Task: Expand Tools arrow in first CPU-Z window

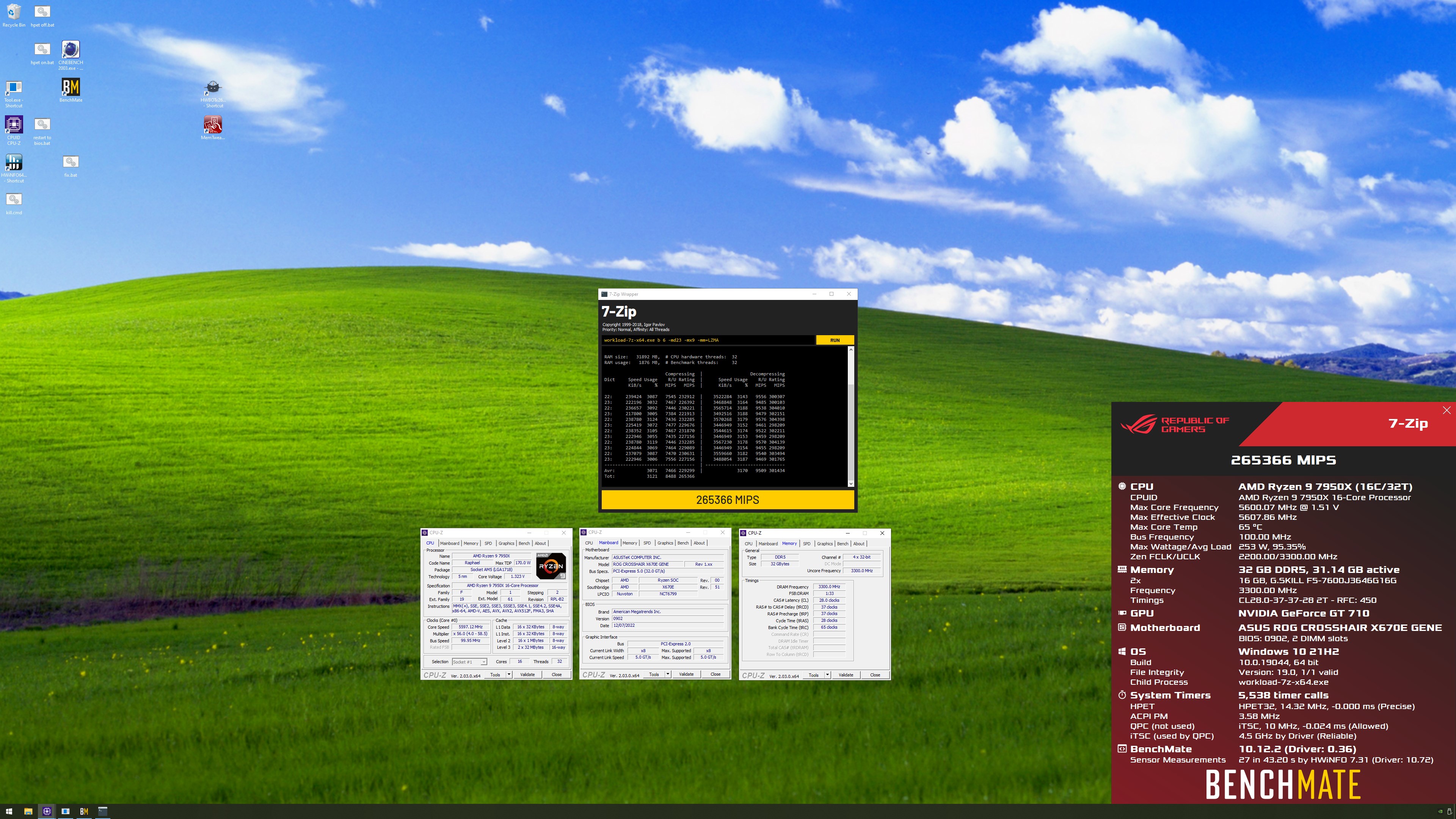Action: point(509,674)
